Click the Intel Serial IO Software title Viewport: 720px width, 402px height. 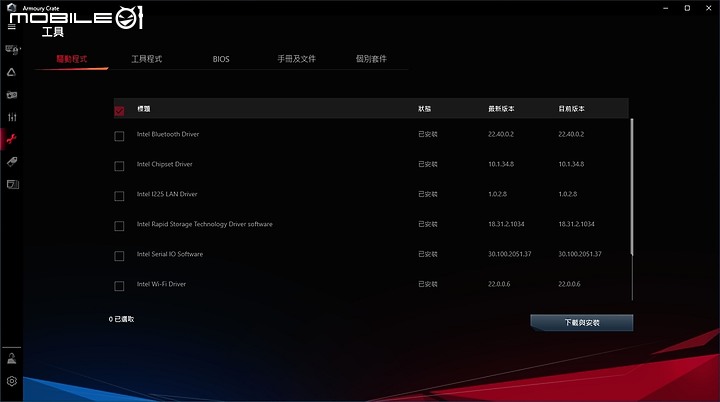click(x=170, y=254)
